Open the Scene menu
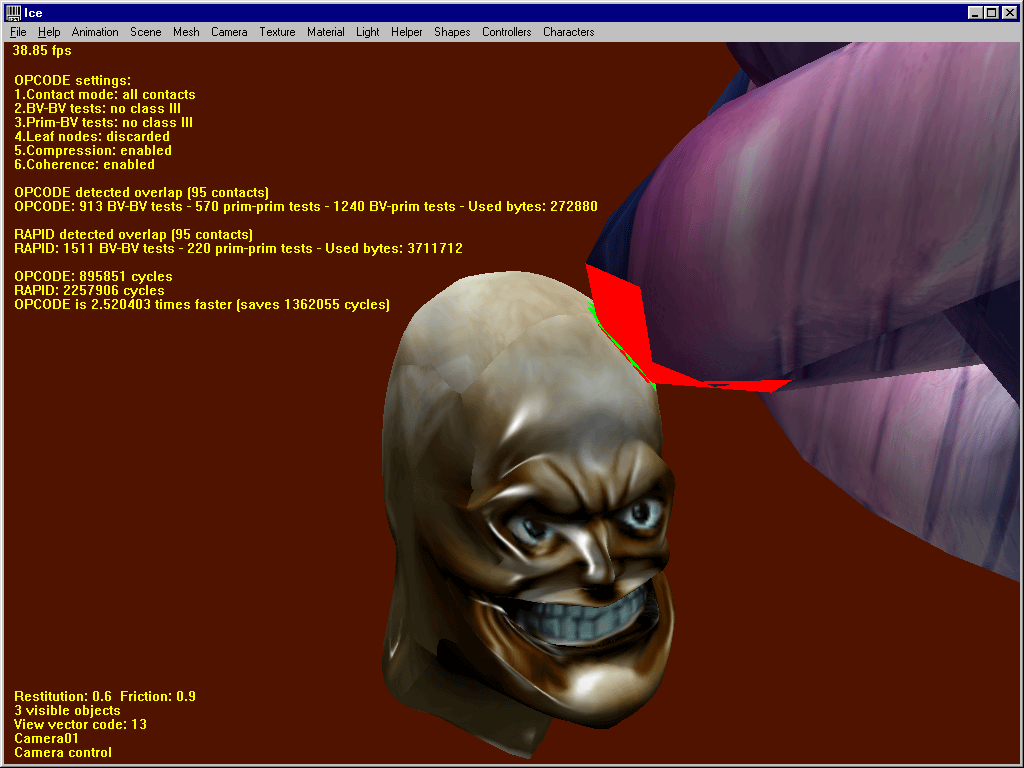 tap(146, 32)
